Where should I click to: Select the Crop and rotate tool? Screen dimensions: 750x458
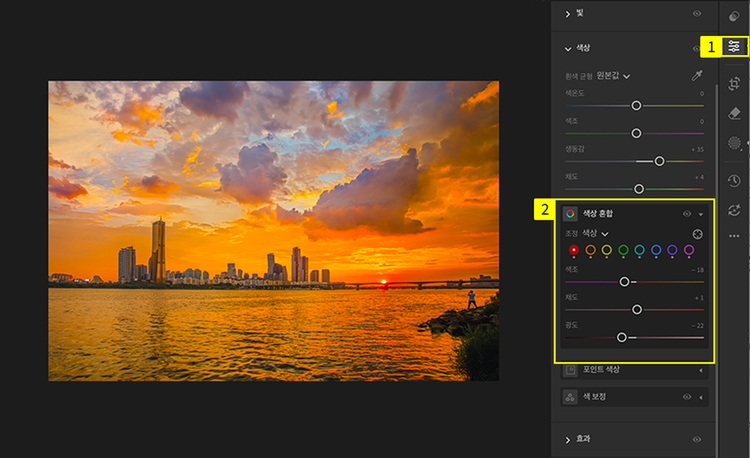734,84
